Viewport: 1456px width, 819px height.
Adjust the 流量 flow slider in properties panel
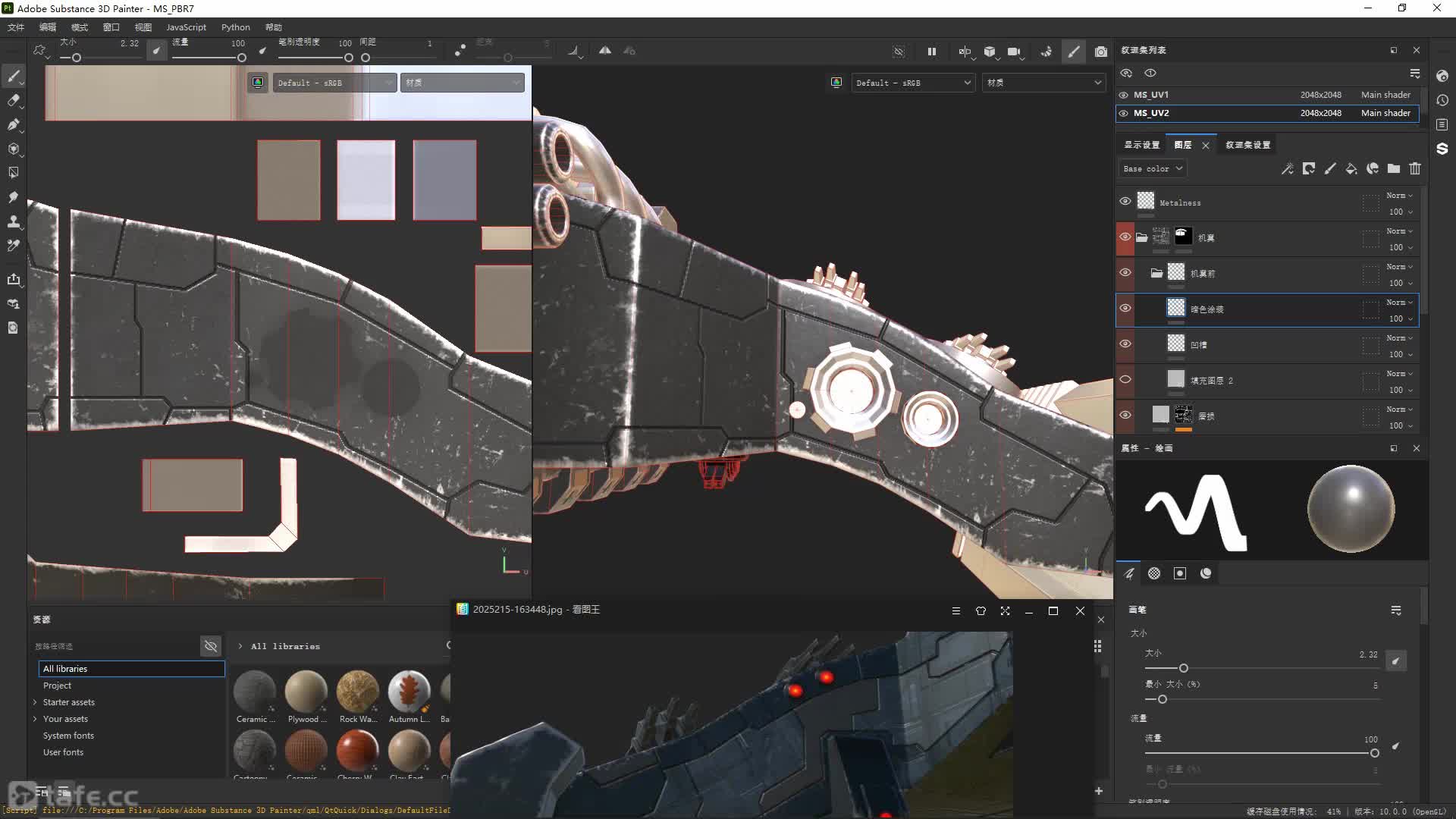pos(1374,753)
